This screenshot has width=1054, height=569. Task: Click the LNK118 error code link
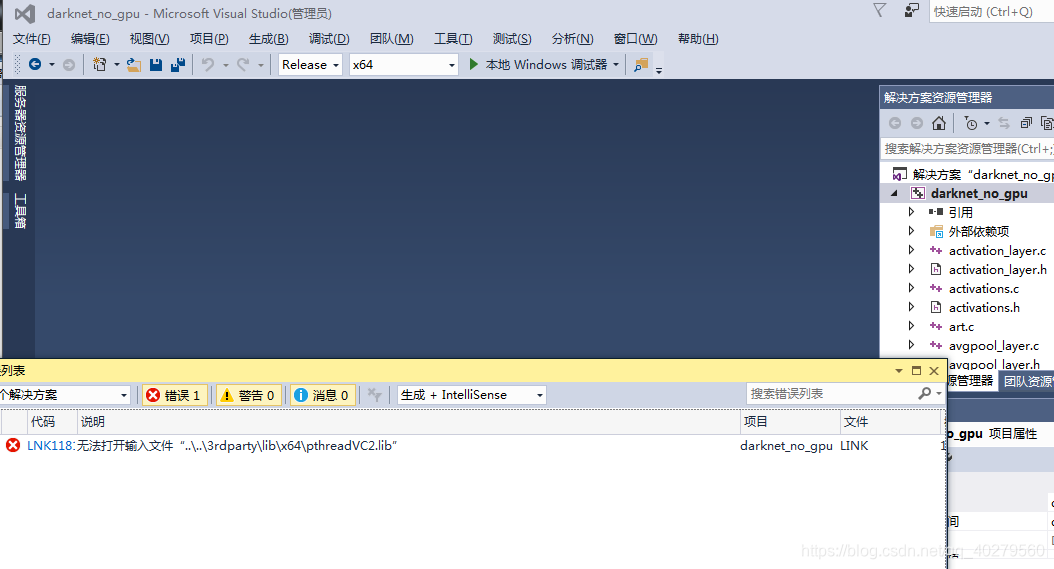click(x=50, y=445)
